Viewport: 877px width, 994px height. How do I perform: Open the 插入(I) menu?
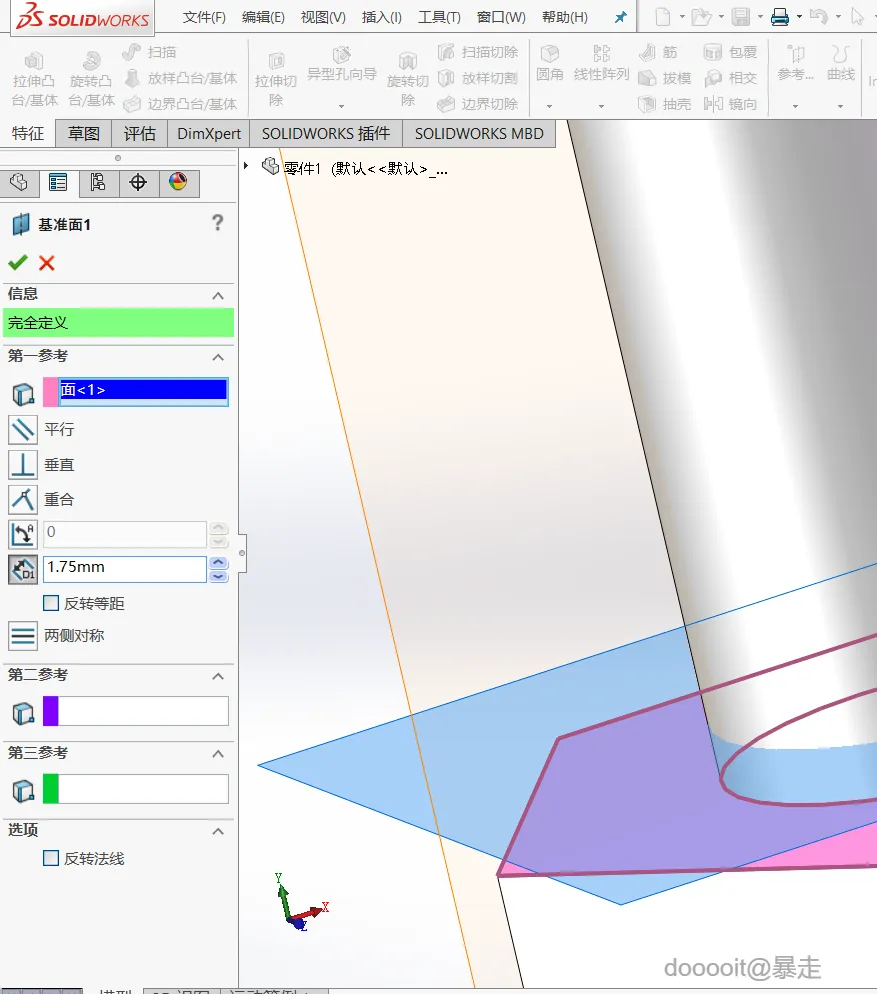[x=381, y=18]
